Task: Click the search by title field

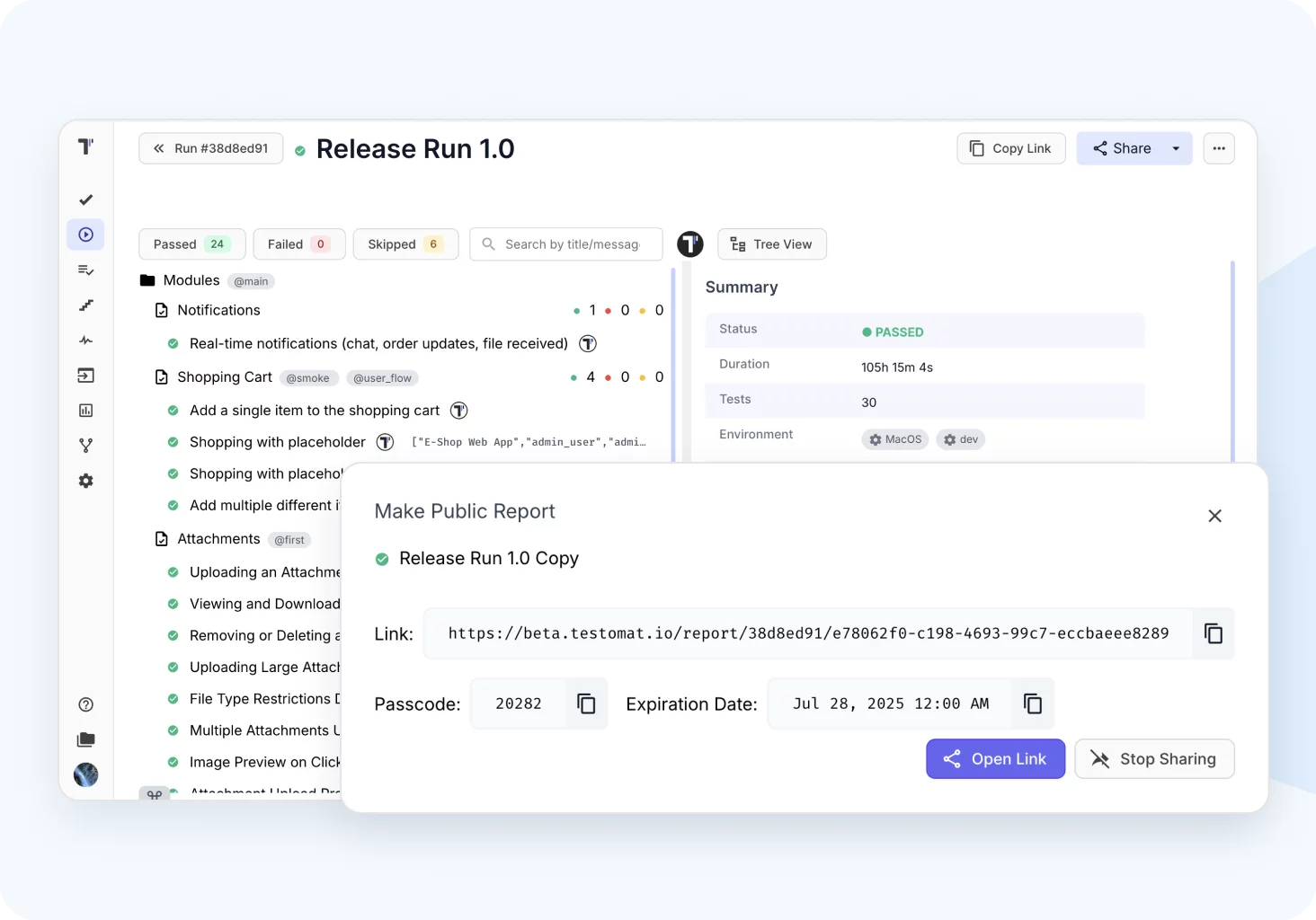Action: click(572, 244)
